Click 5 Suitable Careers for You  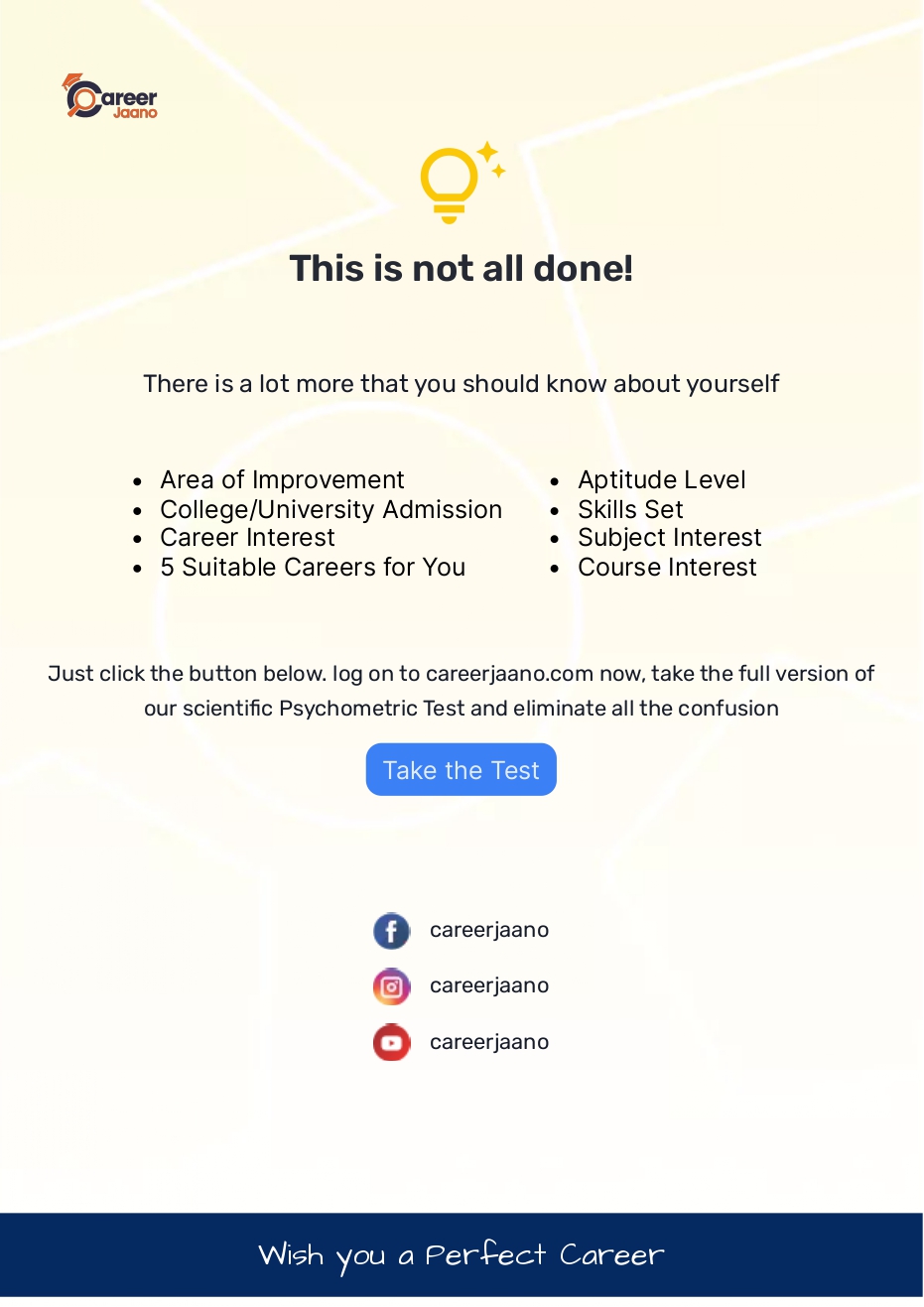click(313, 567)
